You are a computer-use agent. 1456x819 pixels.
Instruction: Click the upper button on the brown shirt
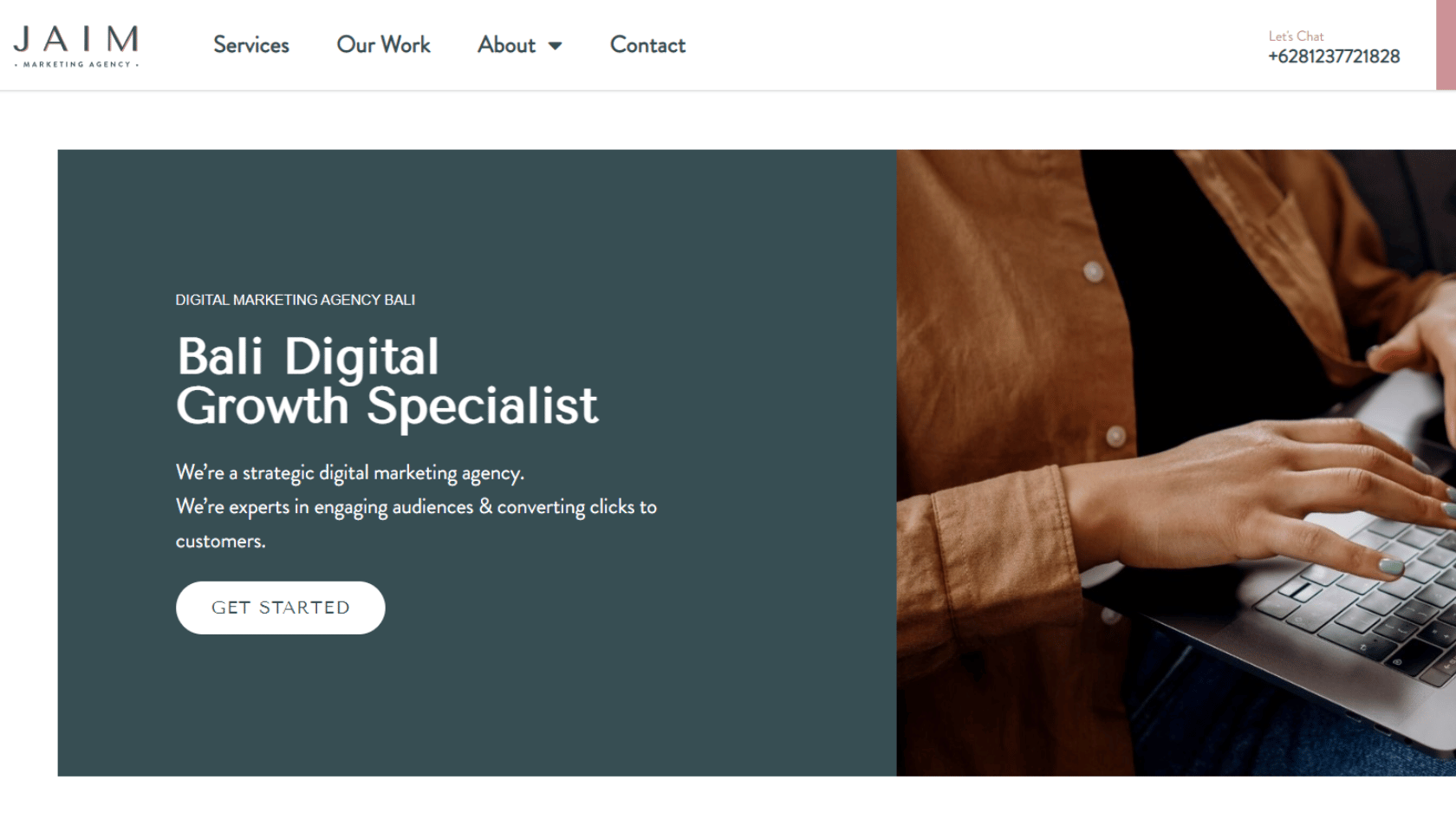[1093, 272]
